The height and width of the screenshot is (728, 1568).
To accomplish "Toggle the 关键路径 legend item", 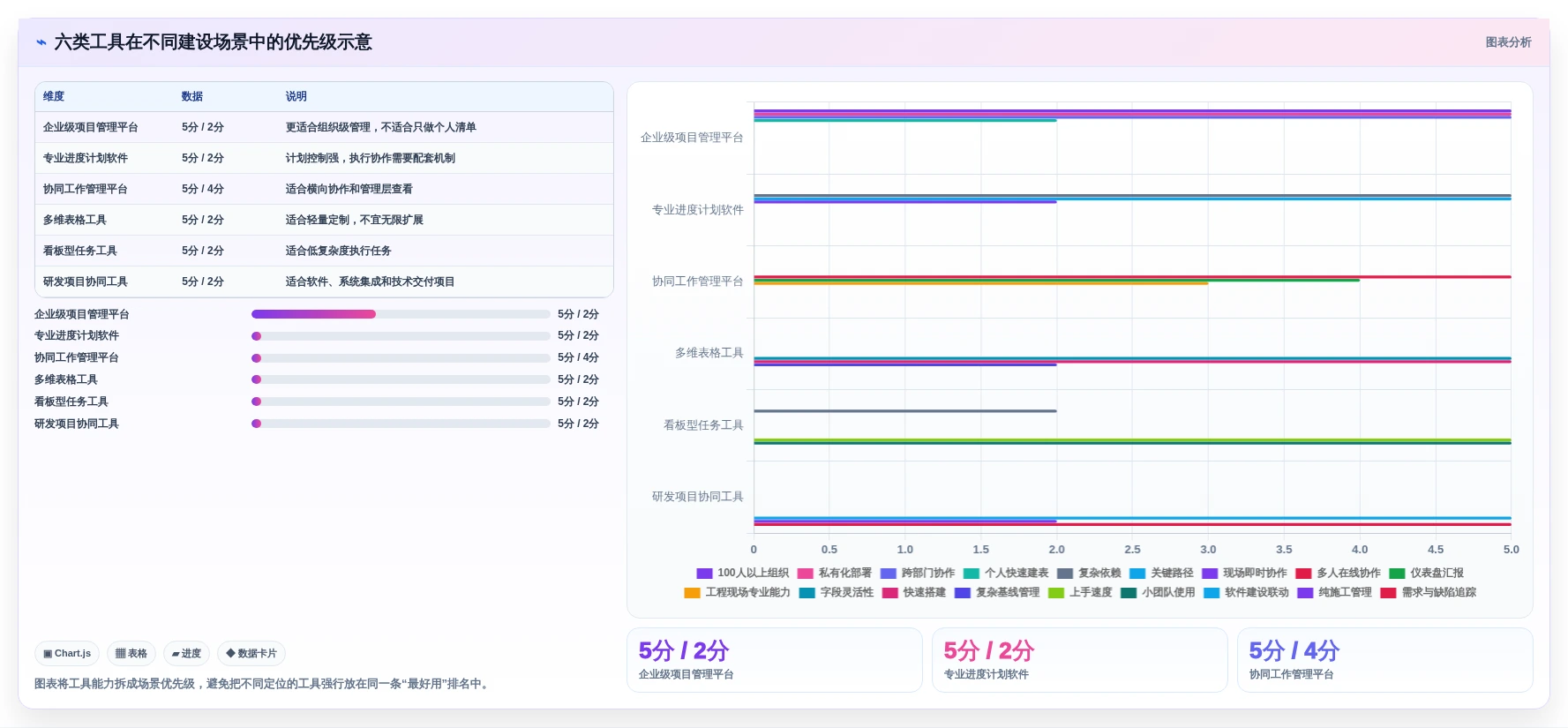I will [1161, 574].
